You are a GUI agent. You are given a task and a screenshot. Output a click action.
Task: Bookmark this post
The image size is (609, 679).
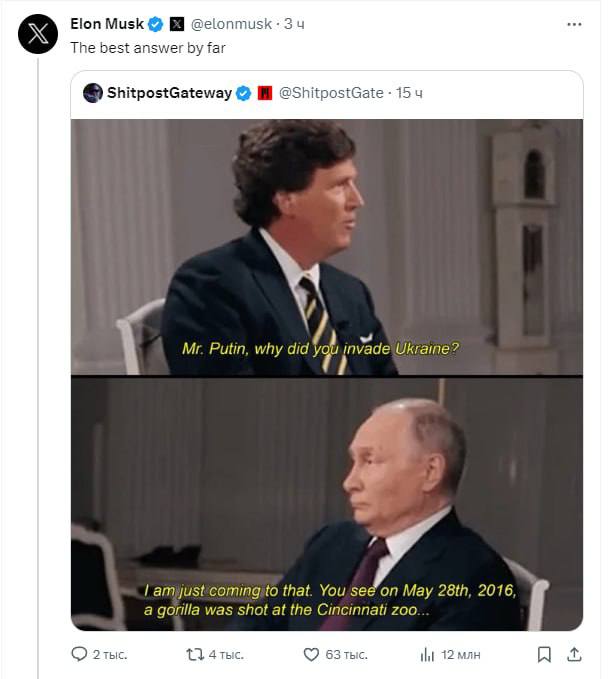(x=544, y=654)
